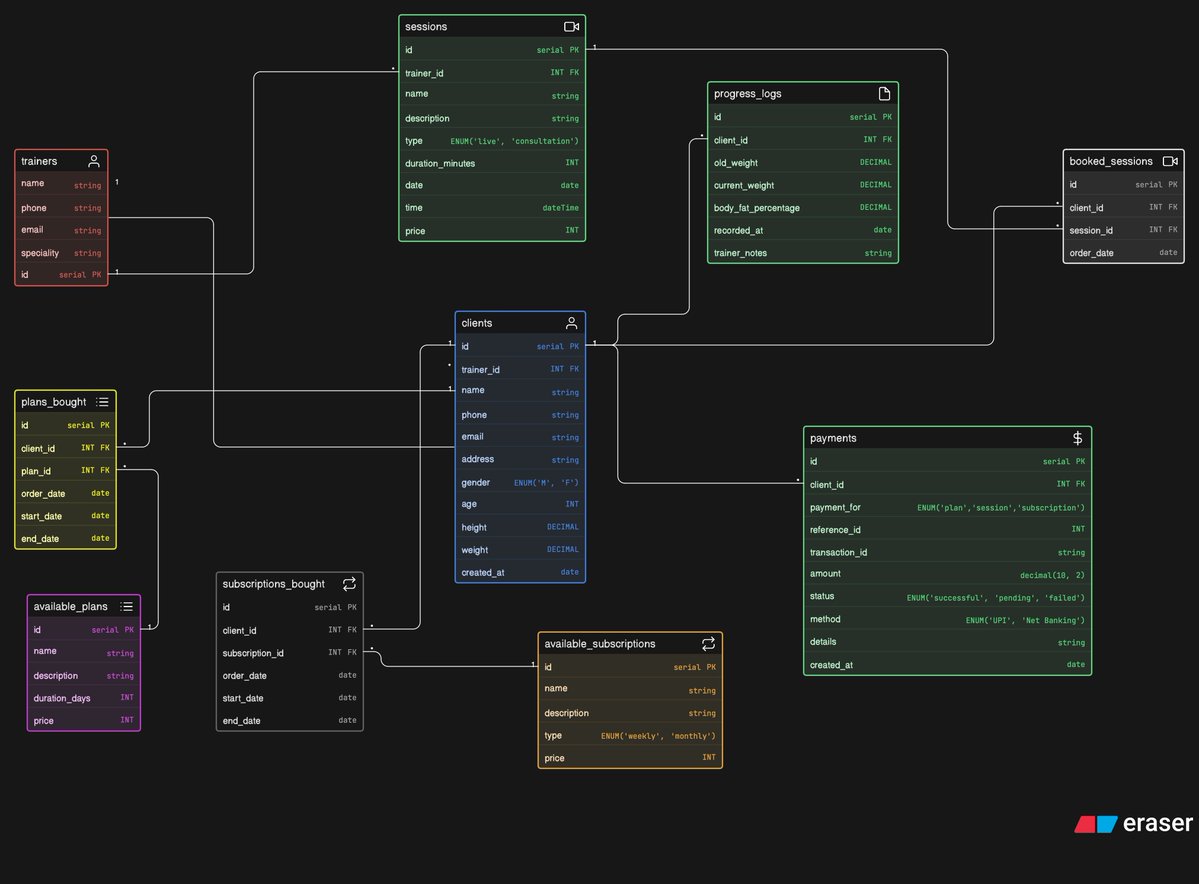Screen dimensions: 1199x884
Task: Click the amount field in payments table
Action: click(x=947, y=573)
